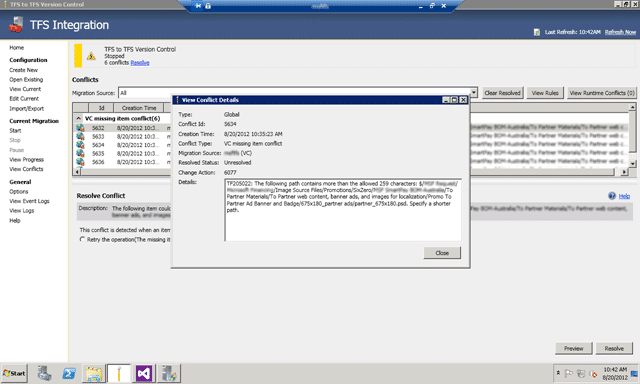Viewport: 640px width, 384px height.
Task: Select View Current in sidebar
Action: pyautogui.click(x=25, y=89)
